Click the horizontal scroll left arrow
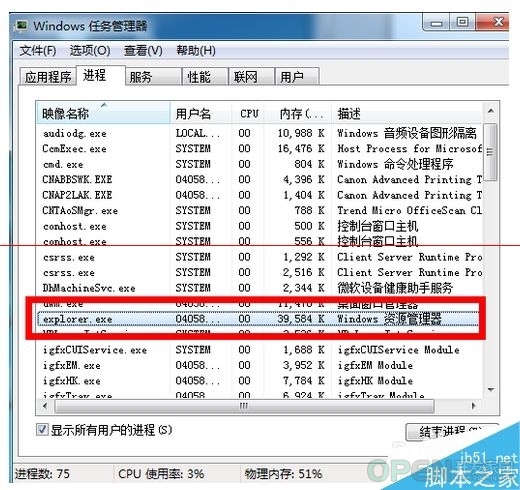 [x=45, y=406]
